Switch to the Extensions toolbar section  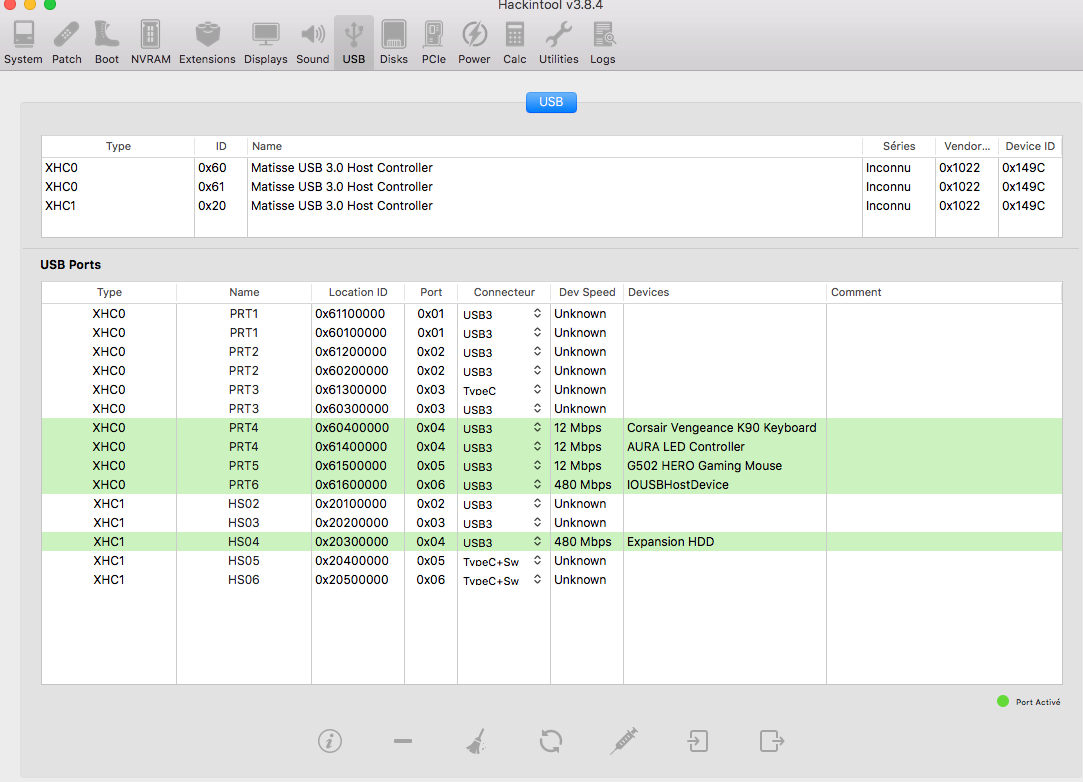click(207, 42)
